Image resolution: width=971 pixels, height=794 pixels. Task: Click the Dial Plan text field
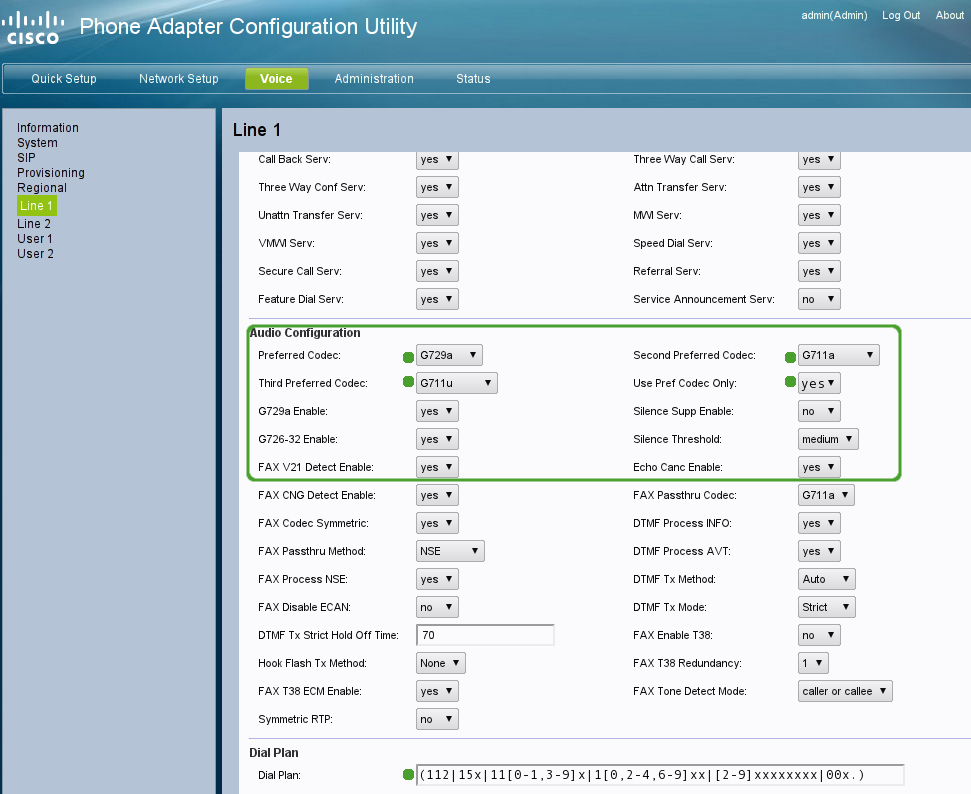pyautogui.click(x=660, y=775)
